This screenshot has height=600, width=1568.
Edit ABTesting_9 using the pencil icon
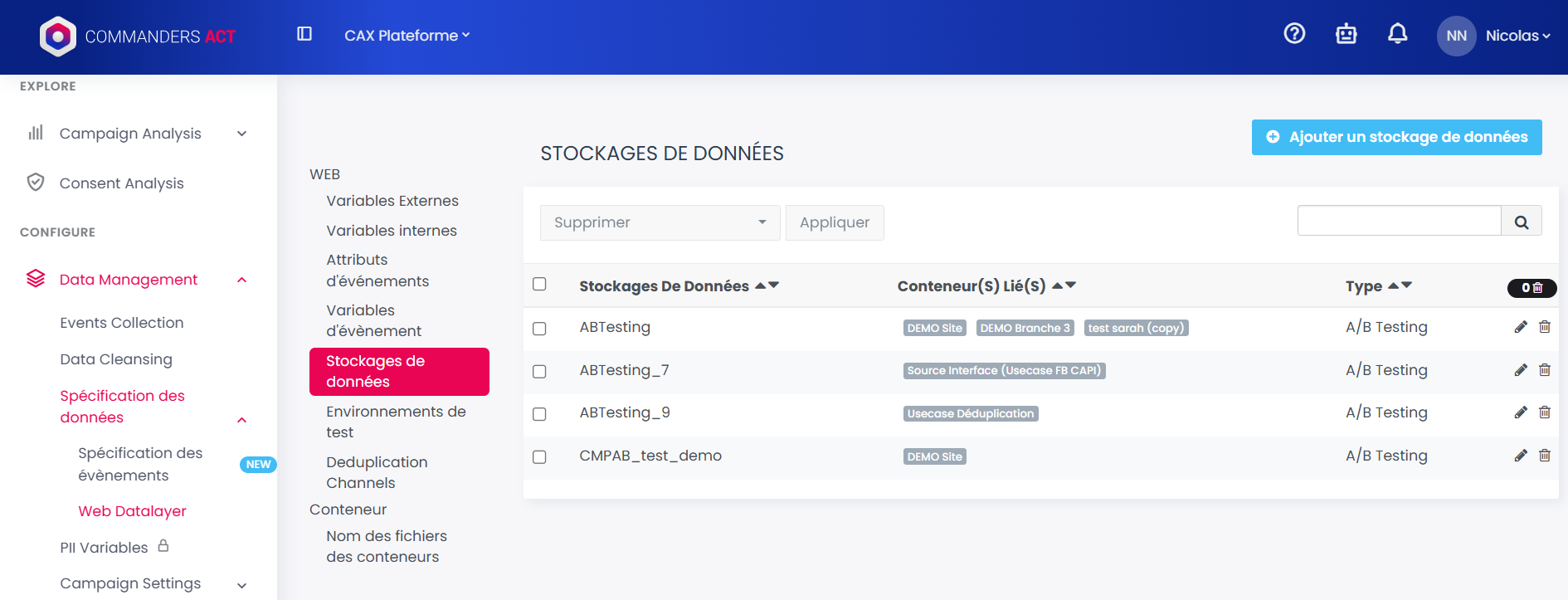(1520, 412)
